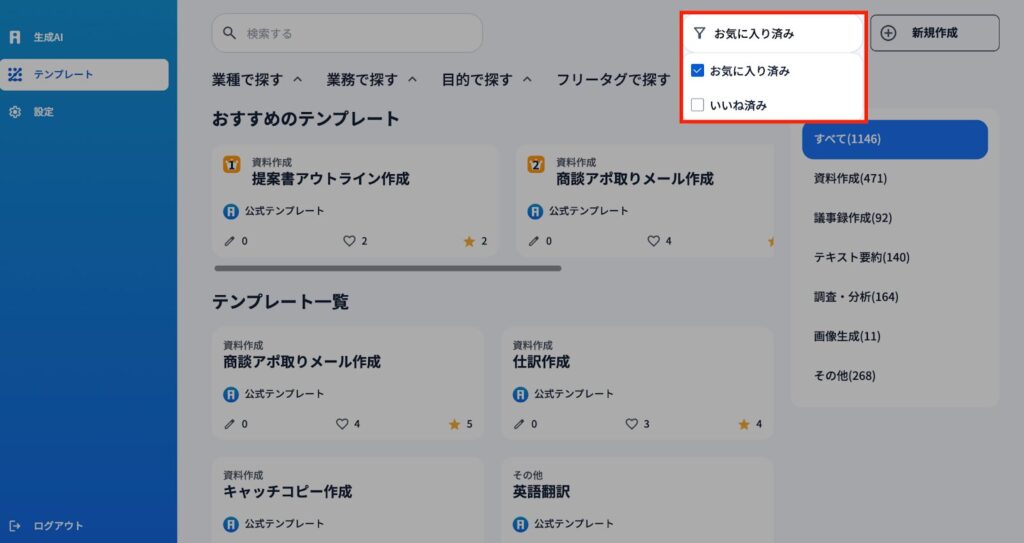Click the 新規作成 button

(x=934, y=33)
